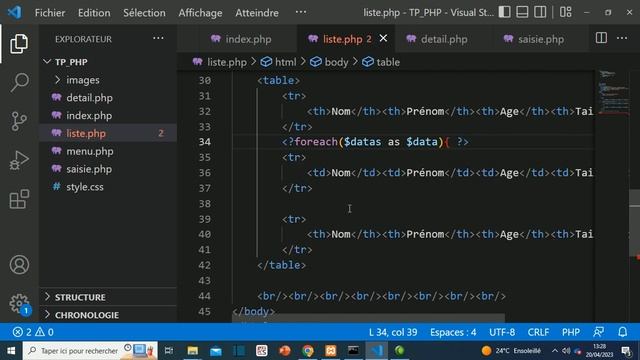
Task: Split the editor to the right
Action: [601, 38]
